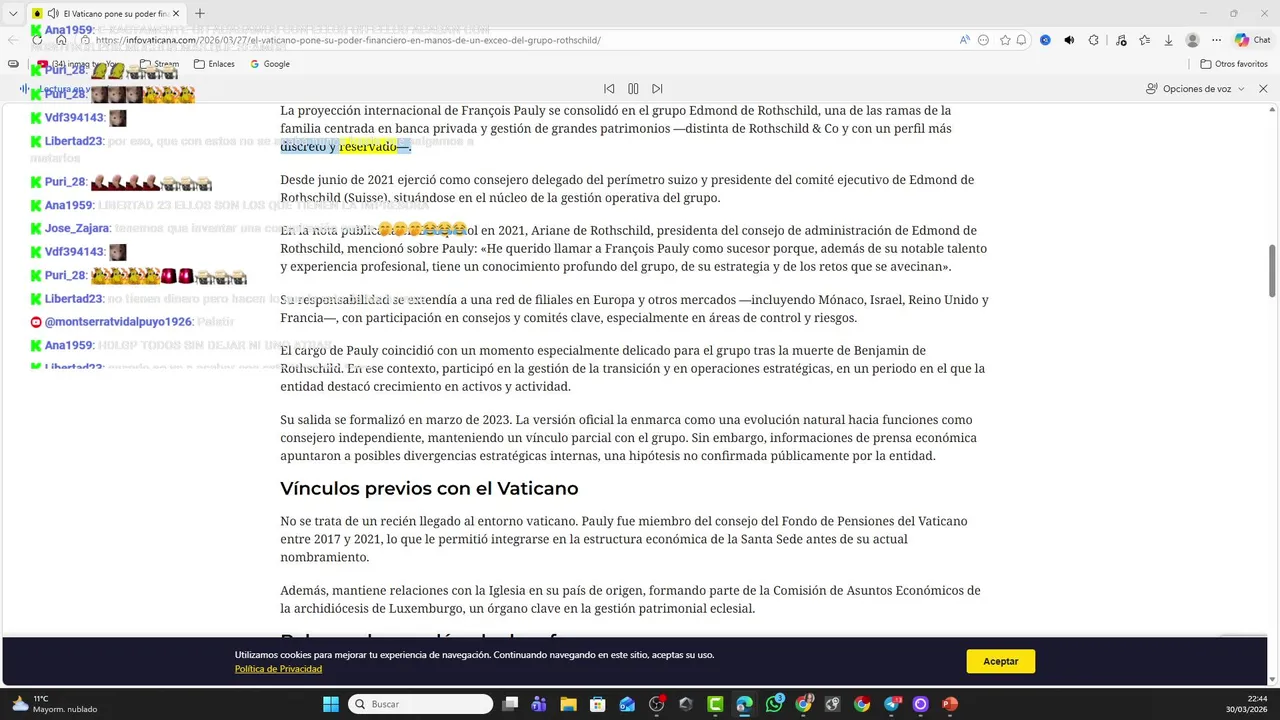Click the speaker volume extension icon

pos(1069,40)
